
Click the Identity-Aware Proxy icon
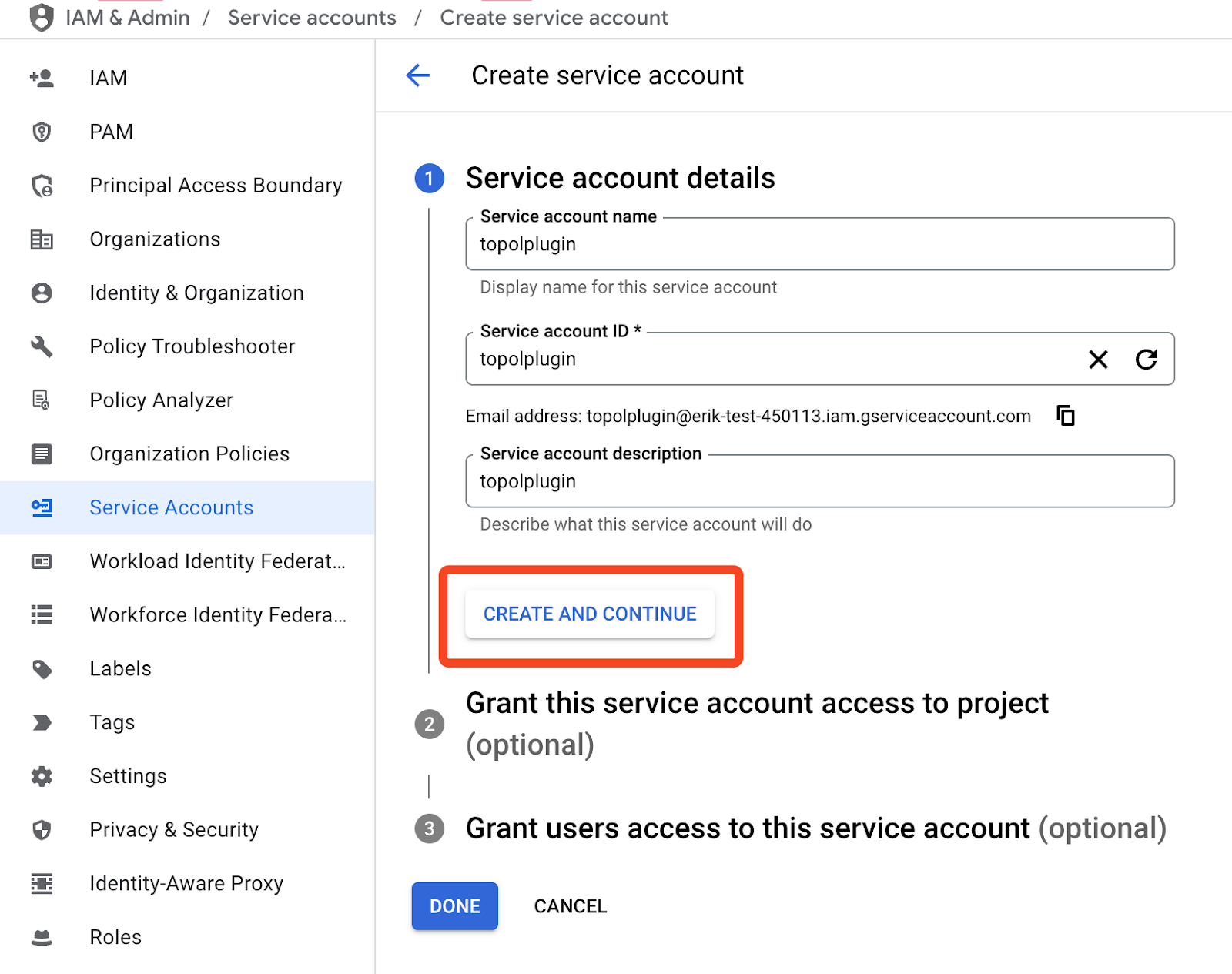coord(42,884)
